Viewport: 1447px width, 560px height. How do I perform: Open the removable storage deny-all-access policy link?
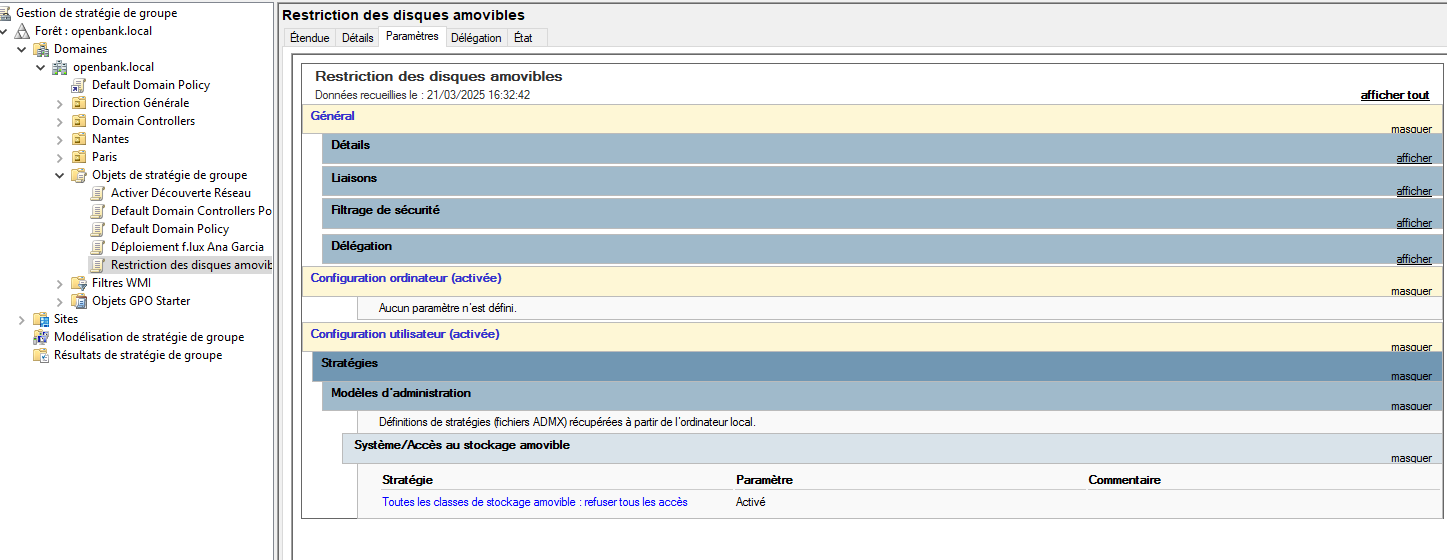click(534, 502)
